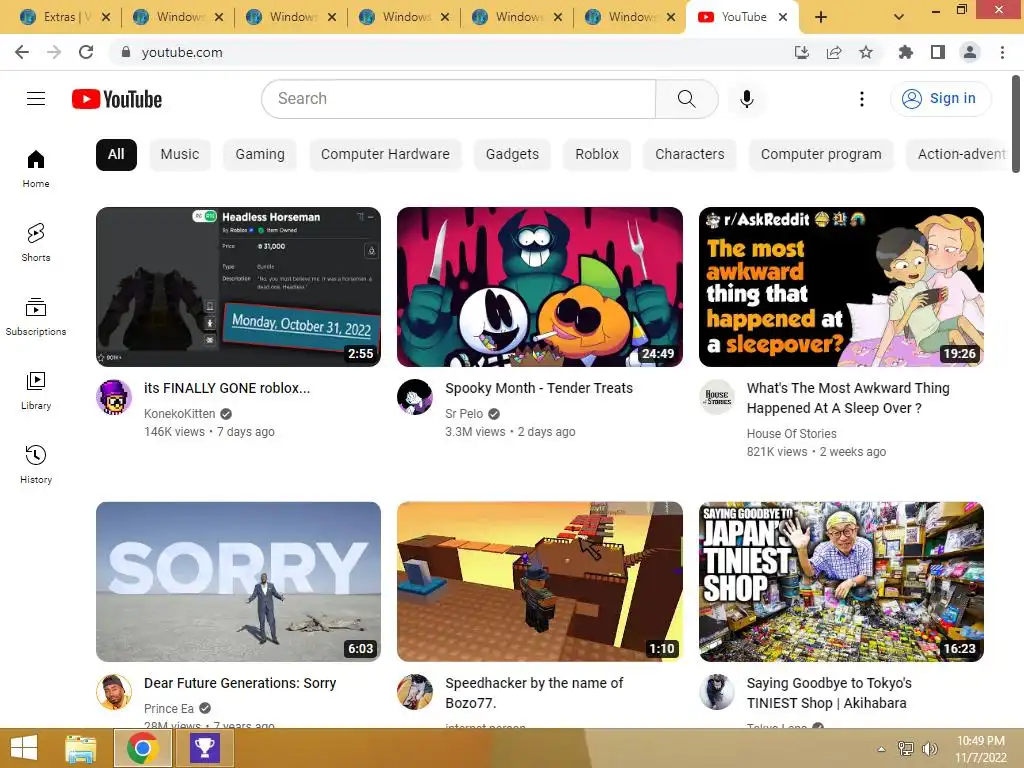The height and width of the screenshot is (768, 1024).
Task: Select the Roblox filter chip
Action: (x=597, y=155)
